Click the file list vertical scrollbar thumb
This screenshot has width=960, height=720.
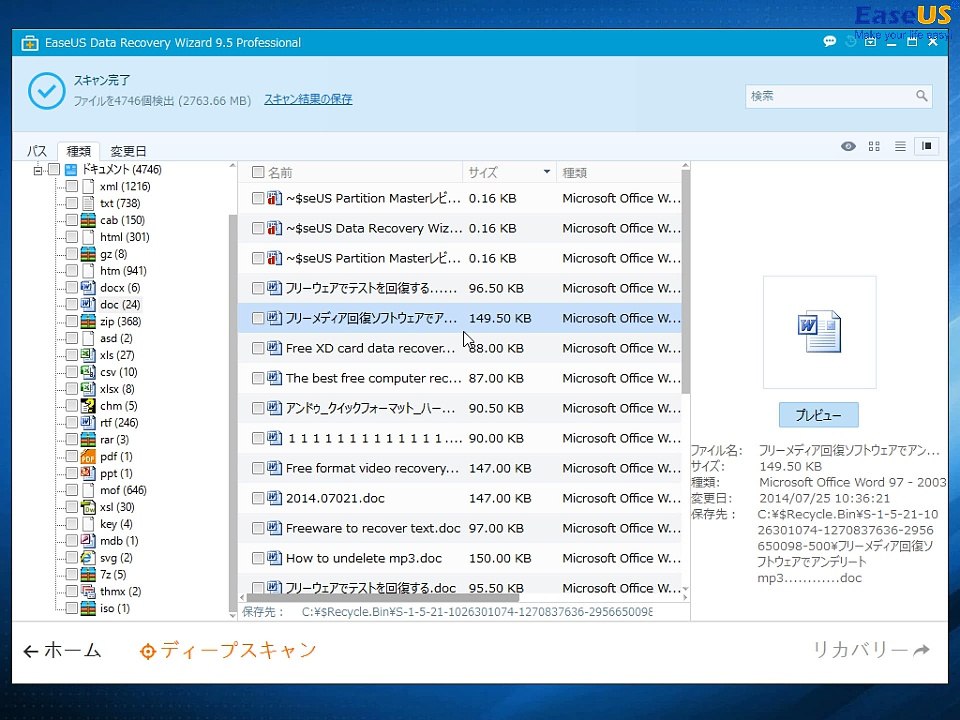(x=685, y=282)
